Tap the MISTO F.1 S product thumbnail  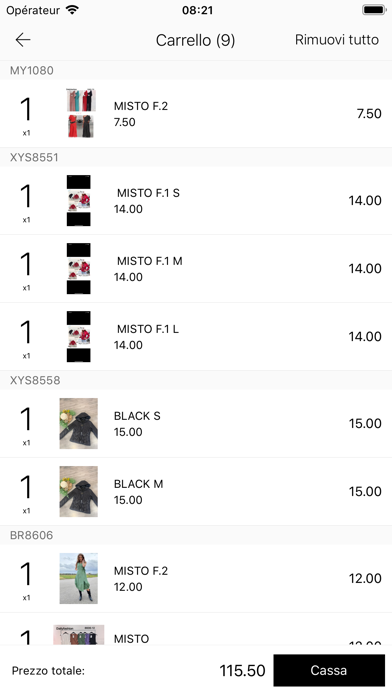tap(79, 201)
